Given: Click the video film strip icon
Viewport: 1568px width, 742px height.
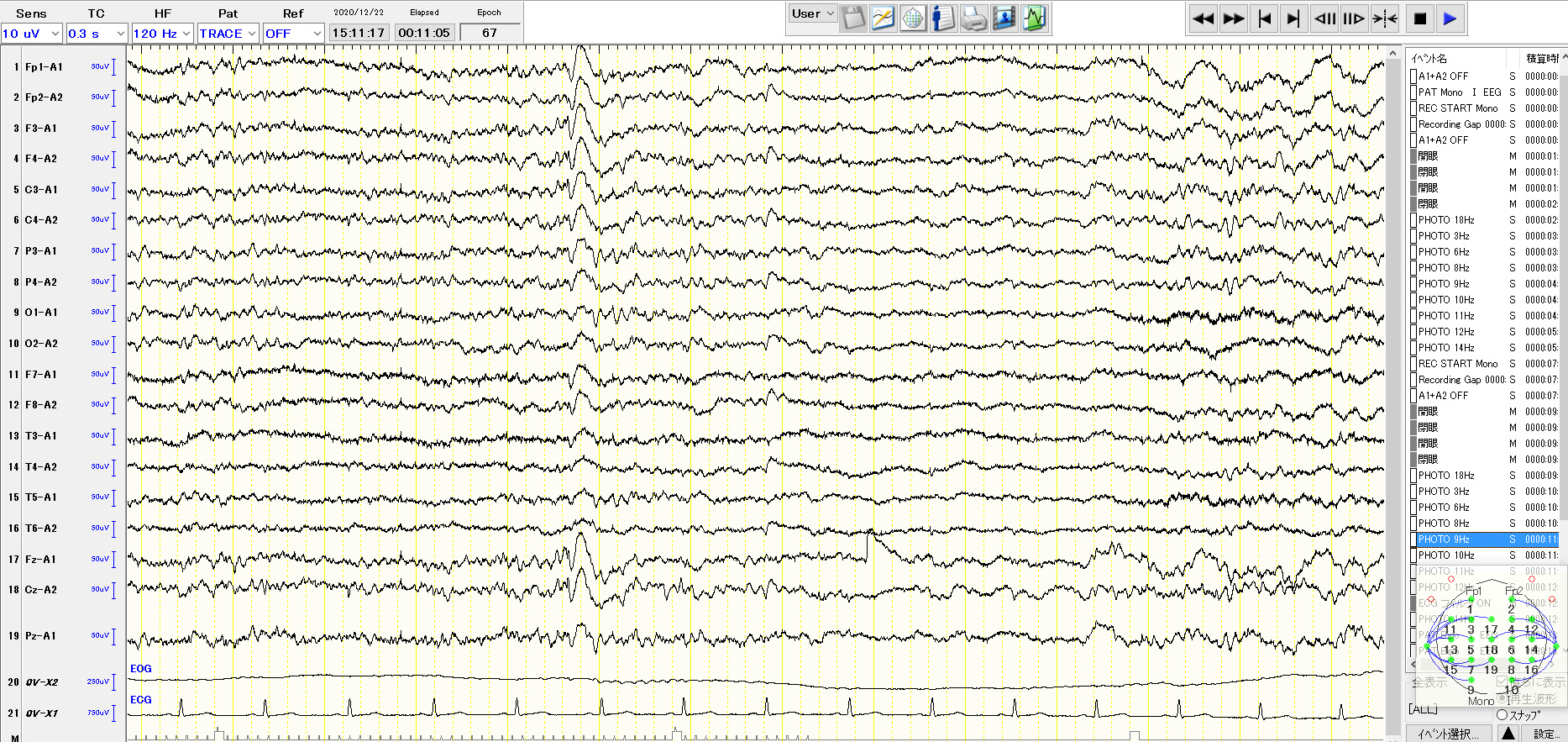Looking at the screenshot, I should [1004, 18].
